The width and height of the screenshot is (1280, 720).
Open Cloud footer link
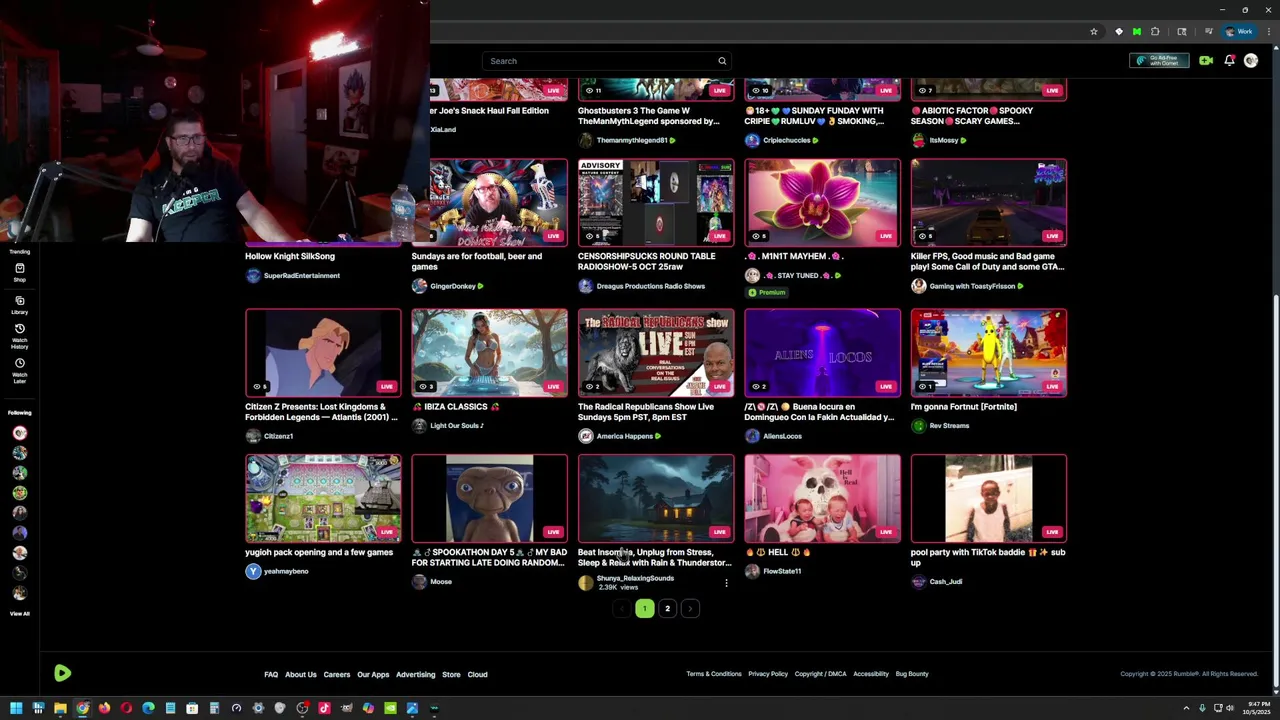click(x=477, y=674)
